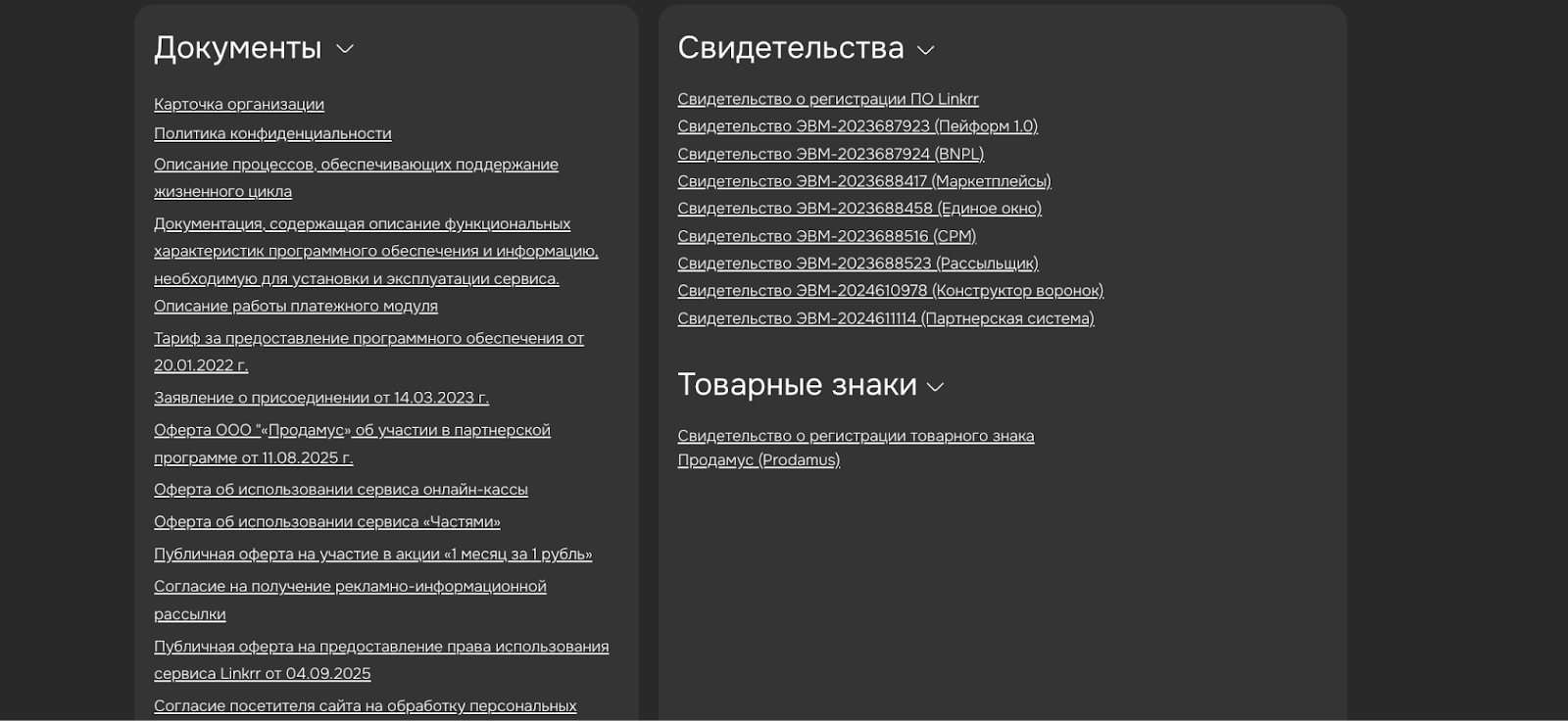This screenshot has width=1568, height=721.
Task: Collapse the Товарные знаки section chevron
Action: (x=936, y=387)
